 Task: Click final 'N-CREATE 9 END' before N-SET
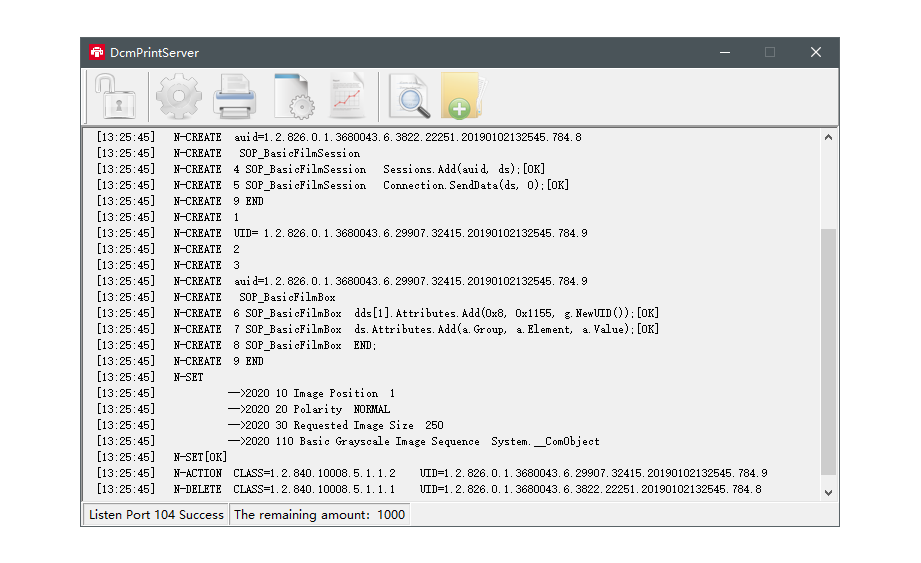click(180, 361)
